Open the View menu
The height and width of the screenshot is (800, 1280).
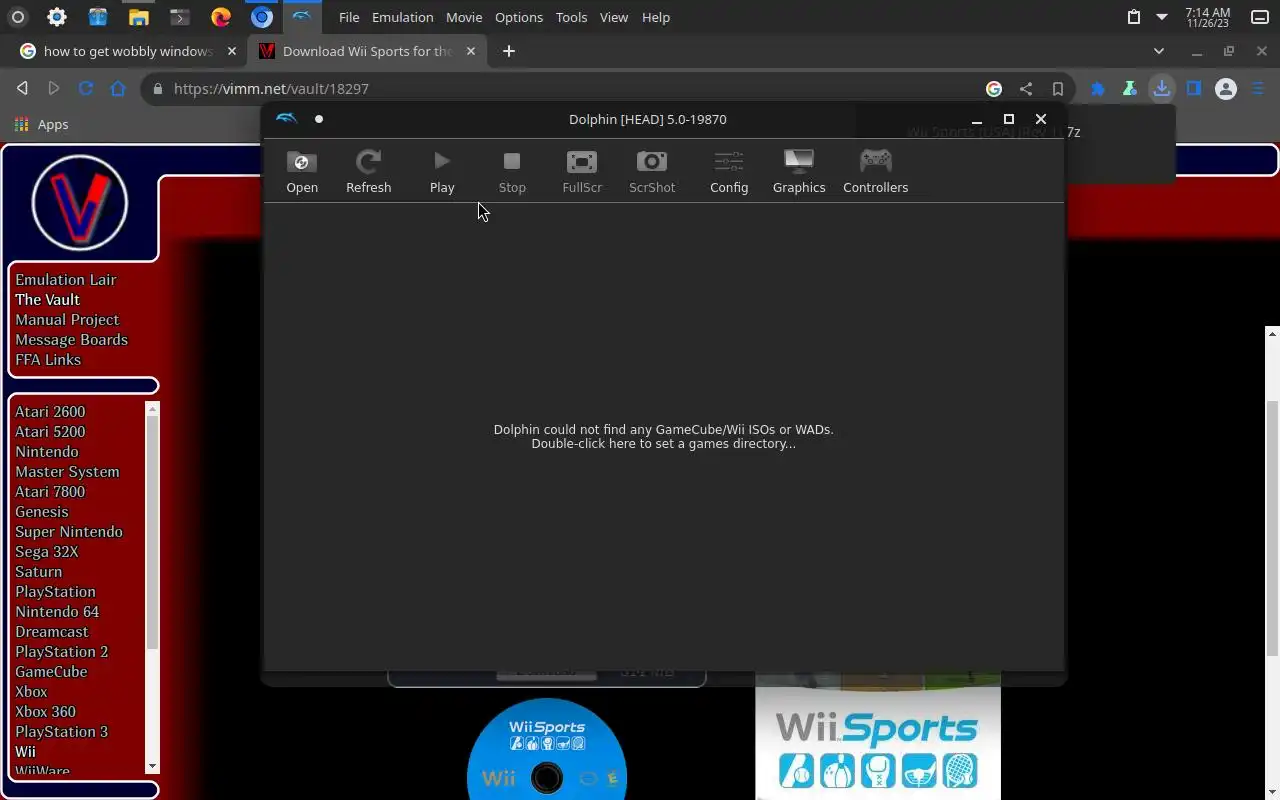click(614, 17)
